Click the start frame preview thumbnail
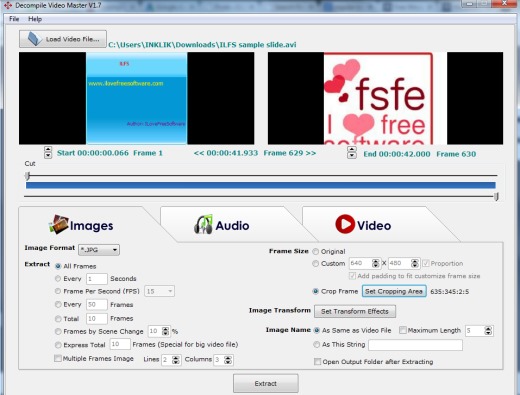Image resolution: width=520 pixels, height=395 pixels. (137, 98)
